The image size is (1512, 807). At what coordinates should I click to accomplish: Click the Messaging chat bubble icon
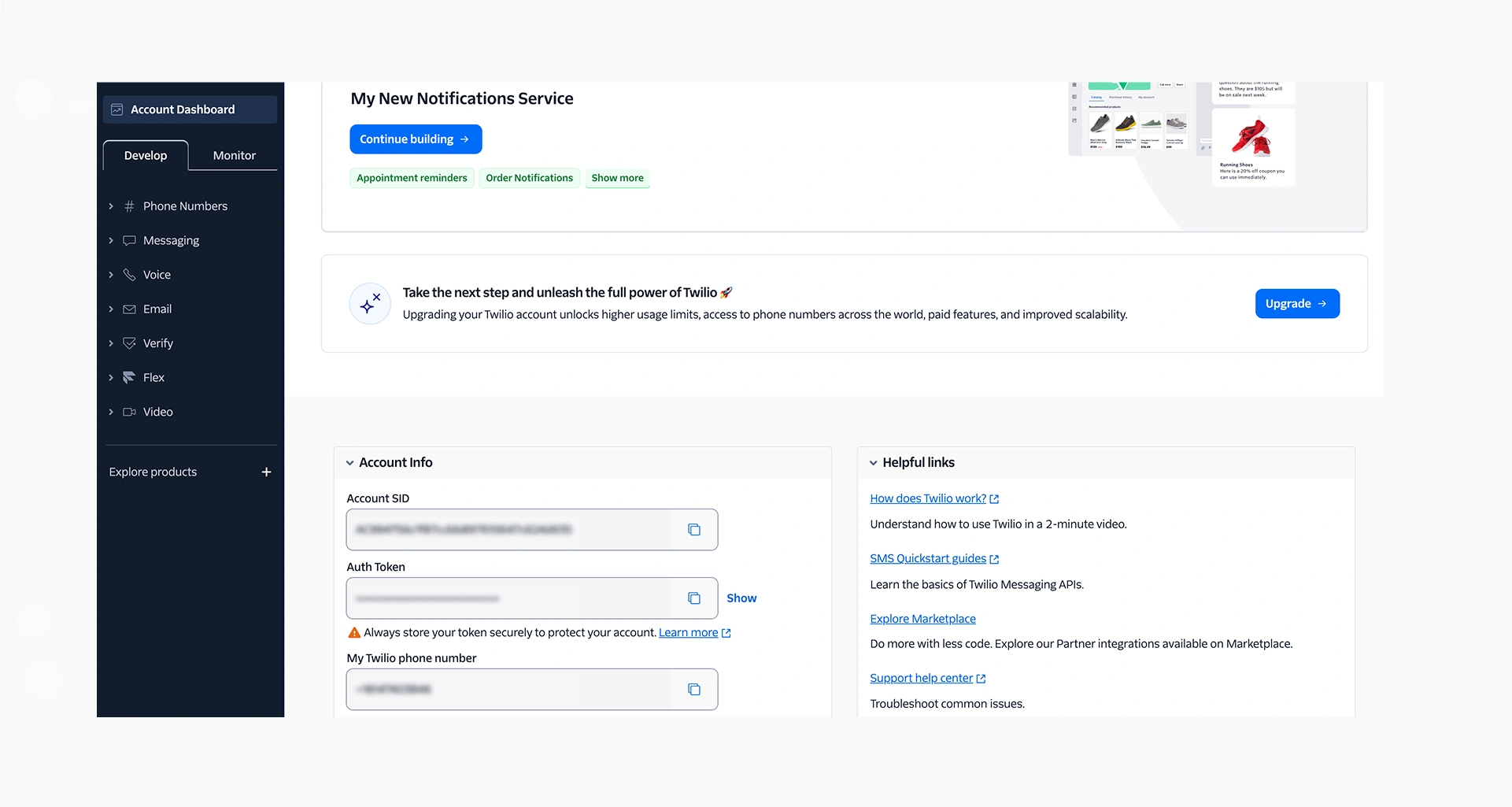(x=129, y=240)
